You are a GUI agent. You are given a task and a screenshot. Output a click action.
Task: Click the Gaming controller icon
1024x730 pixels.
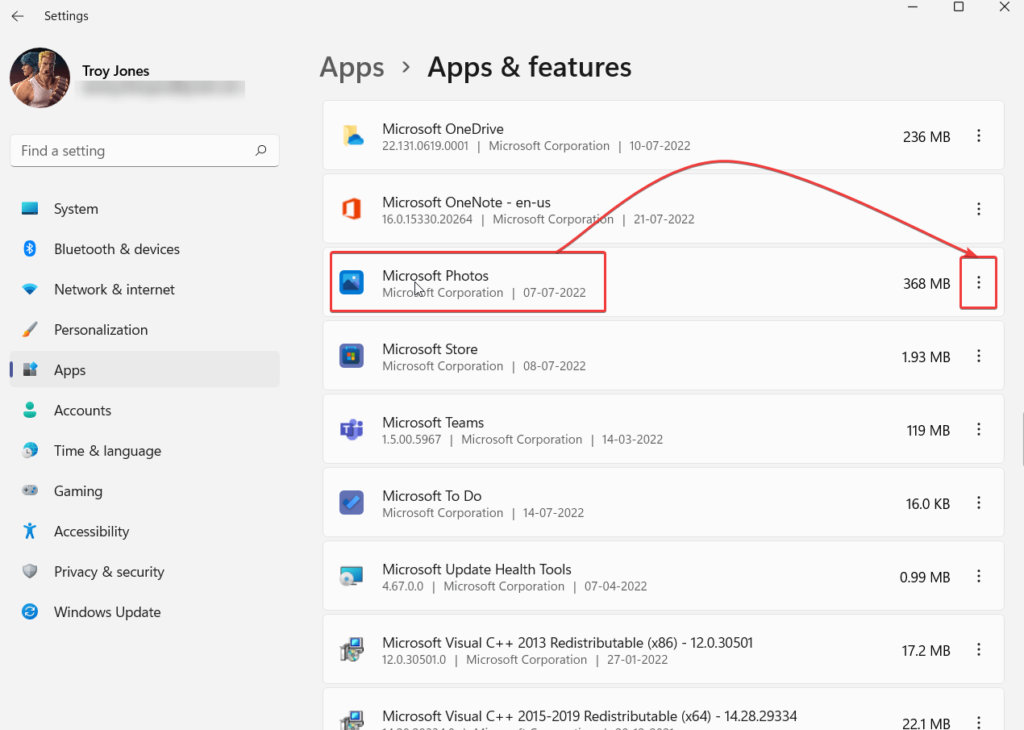point(29,490)
